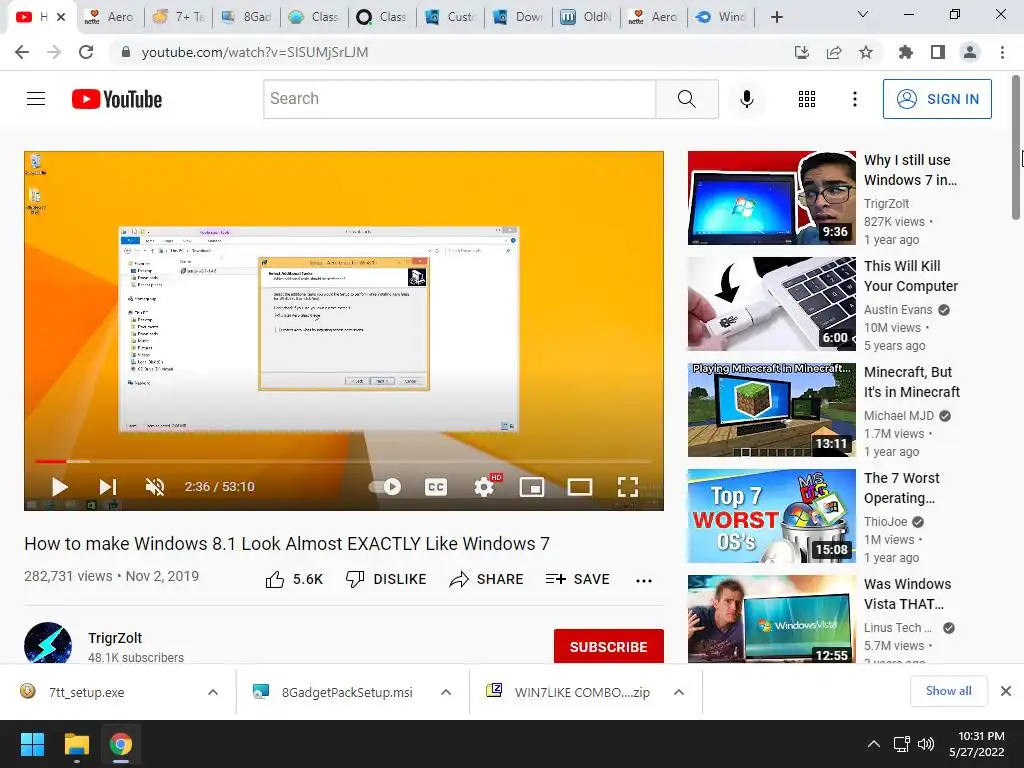Screen dimensions: 1024x768
Task: Open TrigrZolt channel name link
Action: (115, 638)
